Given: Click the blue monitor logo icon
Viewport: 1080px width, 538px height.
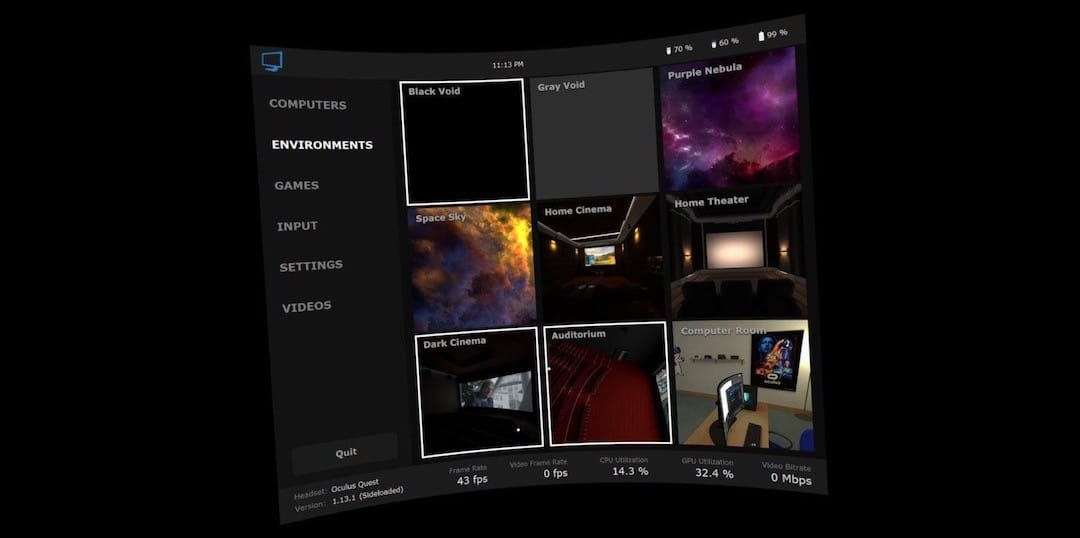Looking at the screenshot, I should click(272, 62).
